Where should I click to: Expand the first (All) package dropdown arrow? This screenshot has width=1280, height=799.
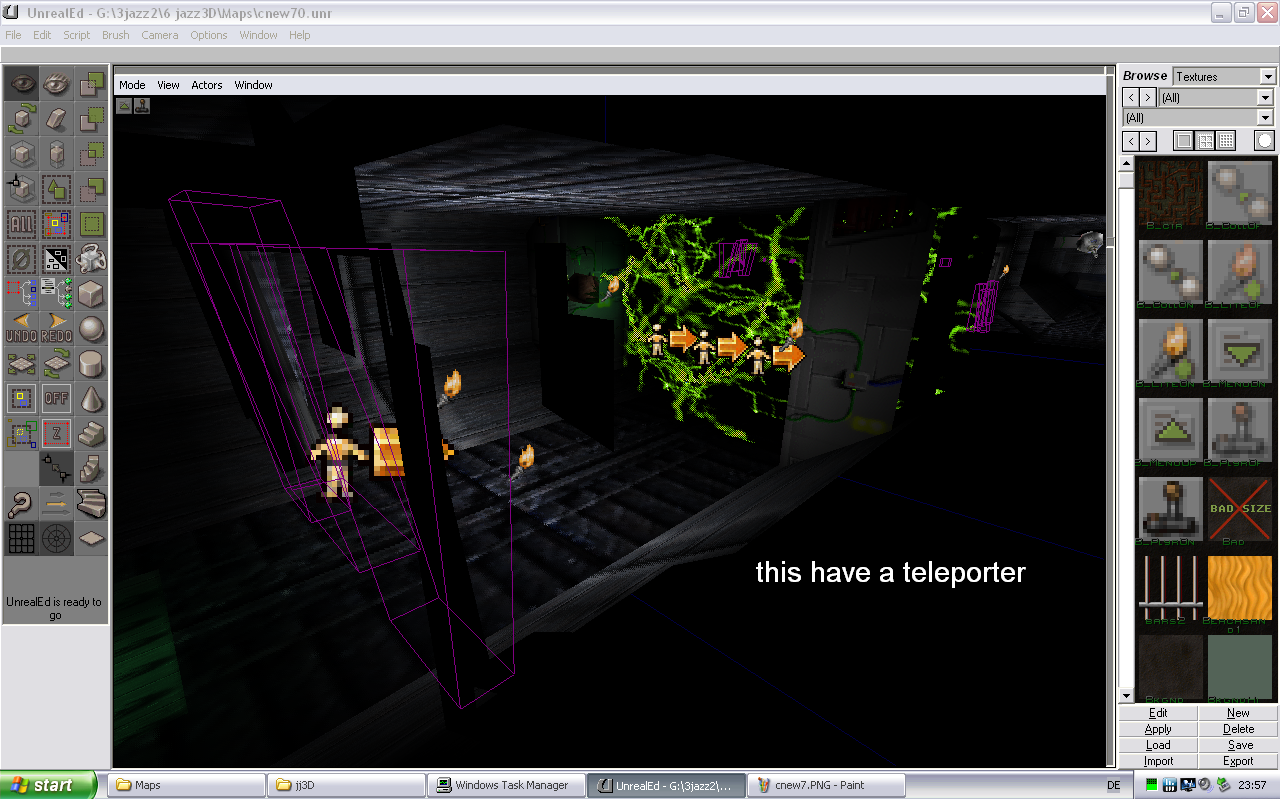[1265, 98]
